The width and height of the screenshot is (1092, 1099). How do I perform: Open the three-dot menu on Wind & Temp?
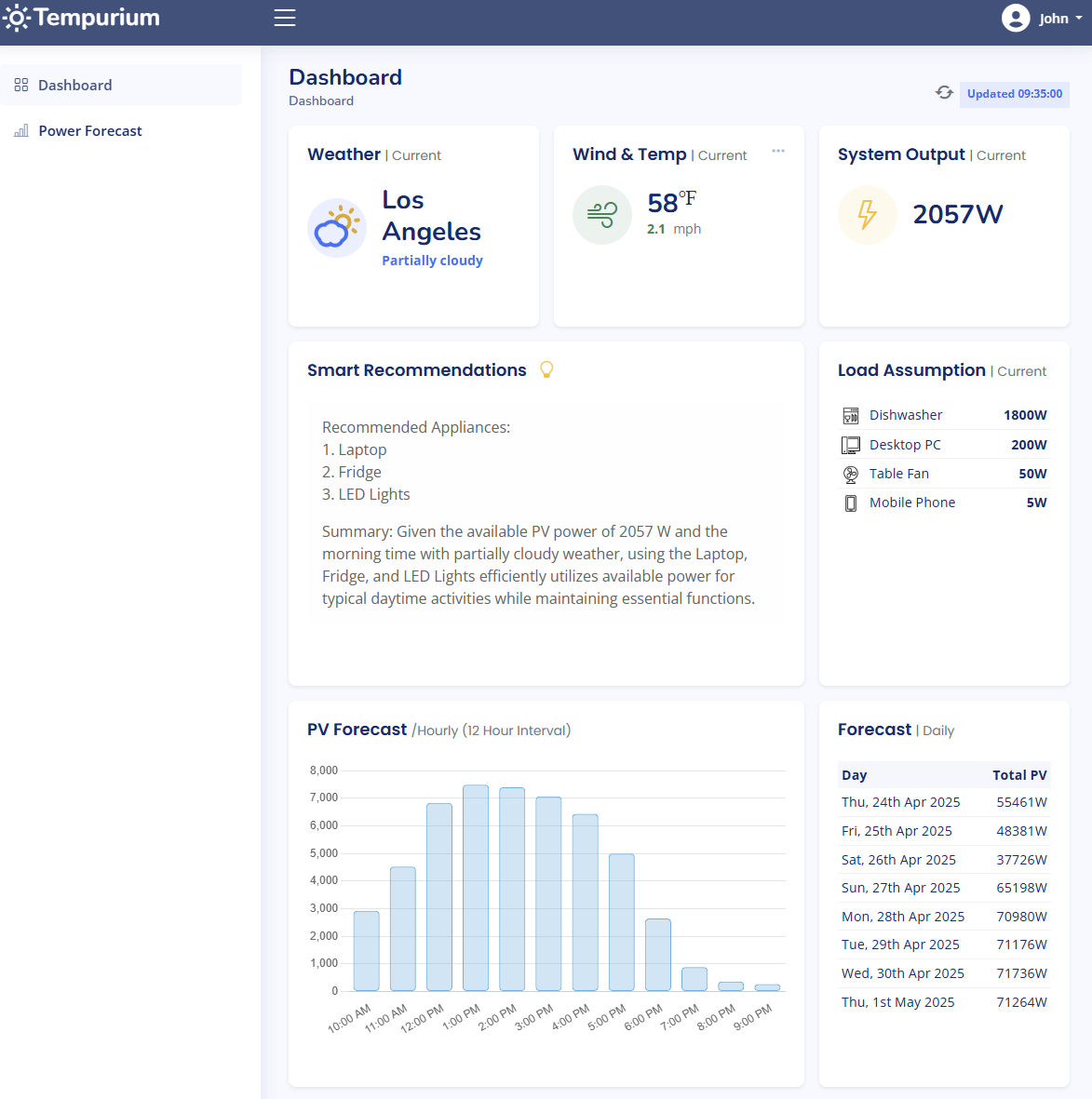coord(778,151)
